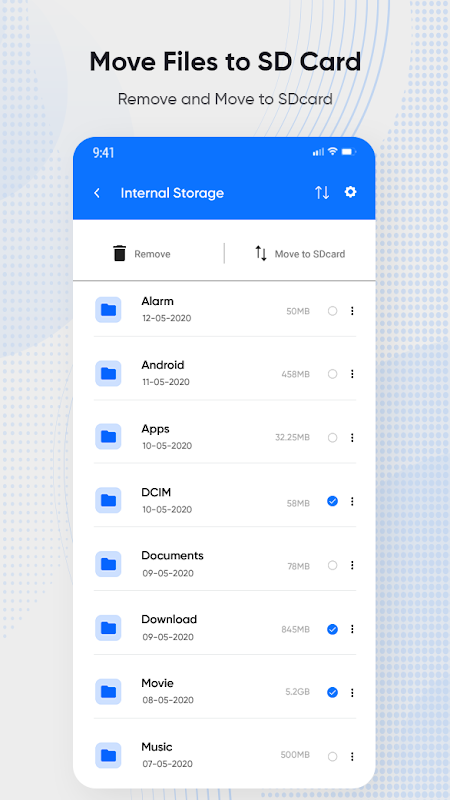This screenshot has width=450, height=800.
Task: Open the Alarm folder icon
Action: (108, 310)
